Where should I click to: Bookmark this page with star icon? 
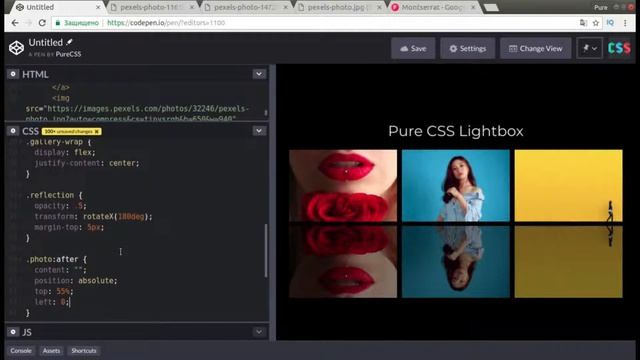click(x=596, y=23)
